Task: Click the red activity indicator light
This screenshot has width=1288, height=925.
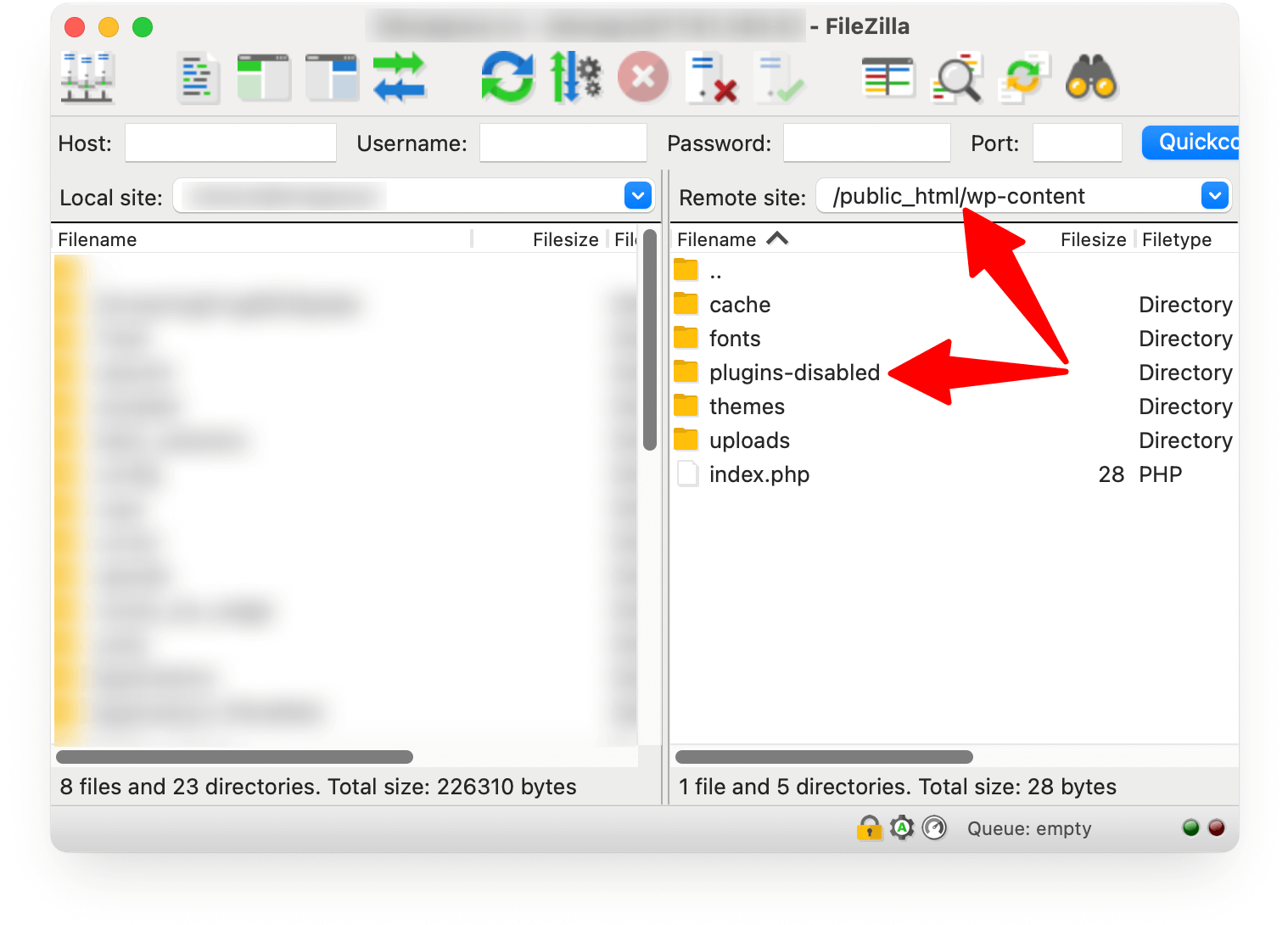Action: click(1216, 827)
